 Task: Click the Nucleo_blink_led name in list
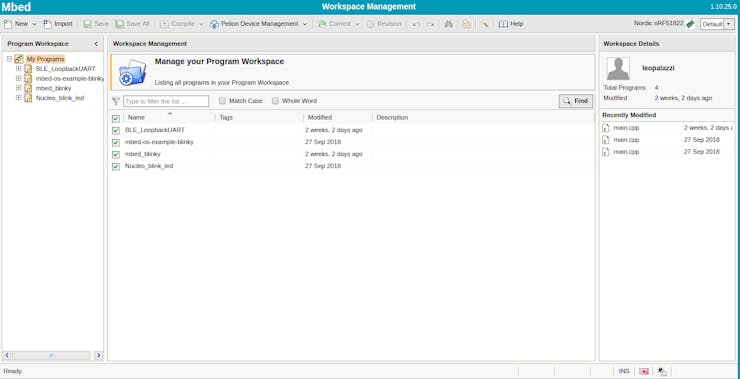[x=149, y=166]
